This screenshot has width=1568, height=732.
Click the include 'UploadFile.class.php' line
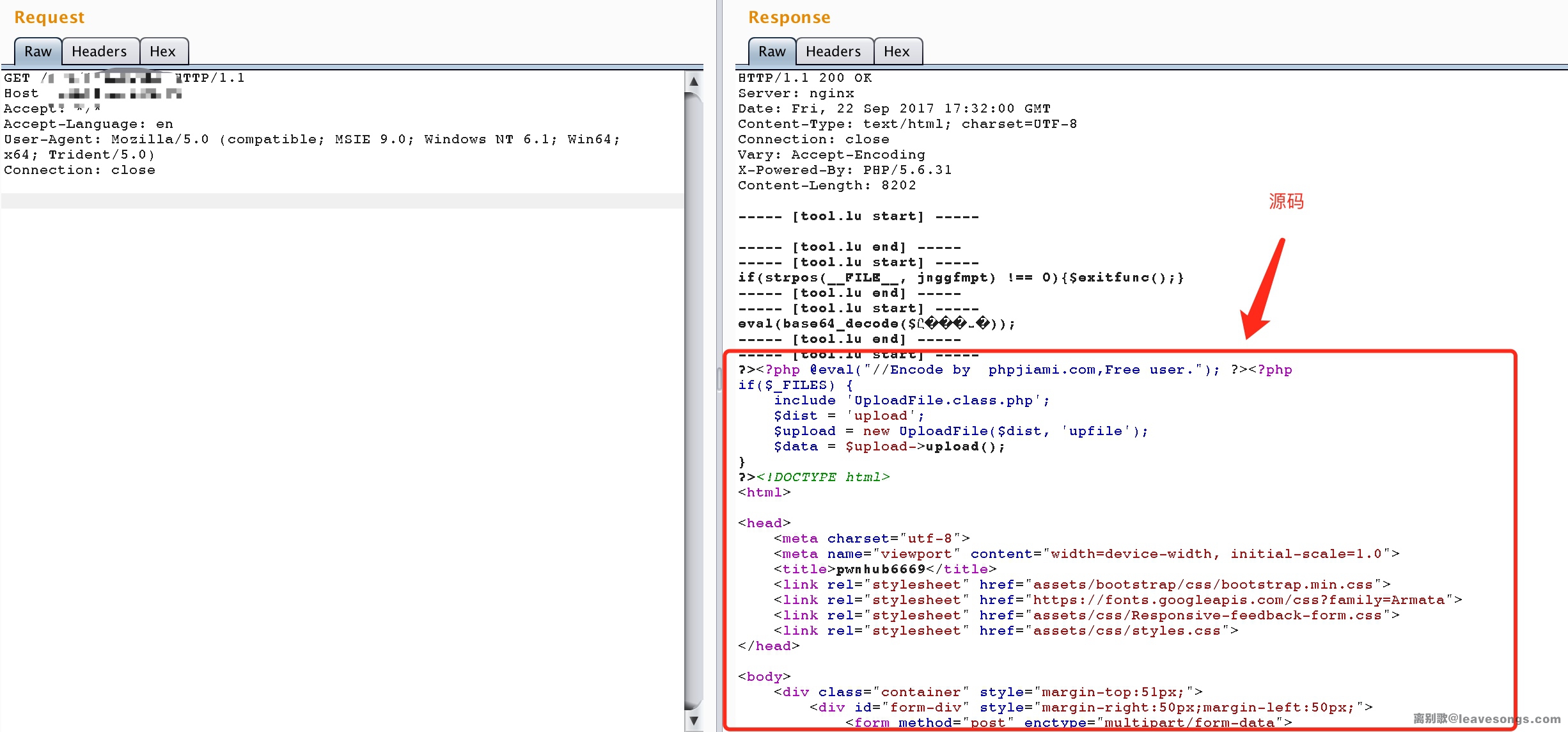(x=912, y=401)
